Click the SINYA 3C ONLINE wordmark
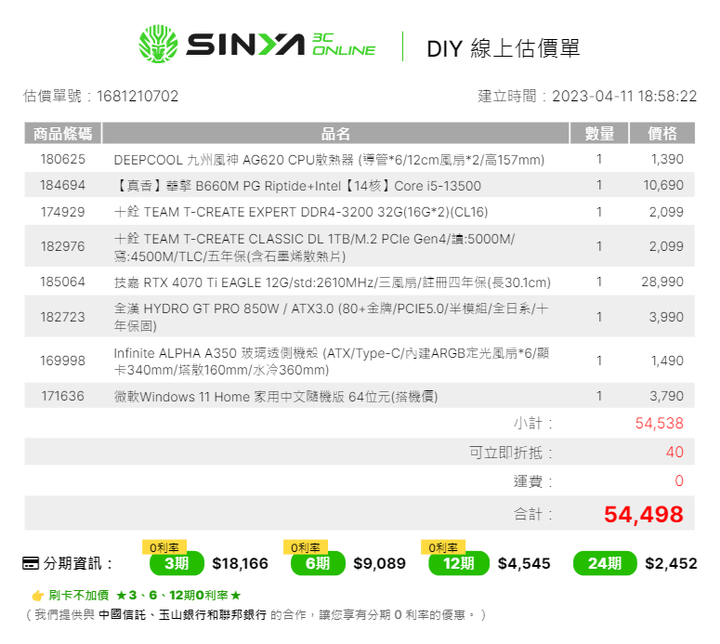The image size is (720, 644). click(x=281, y=45)
